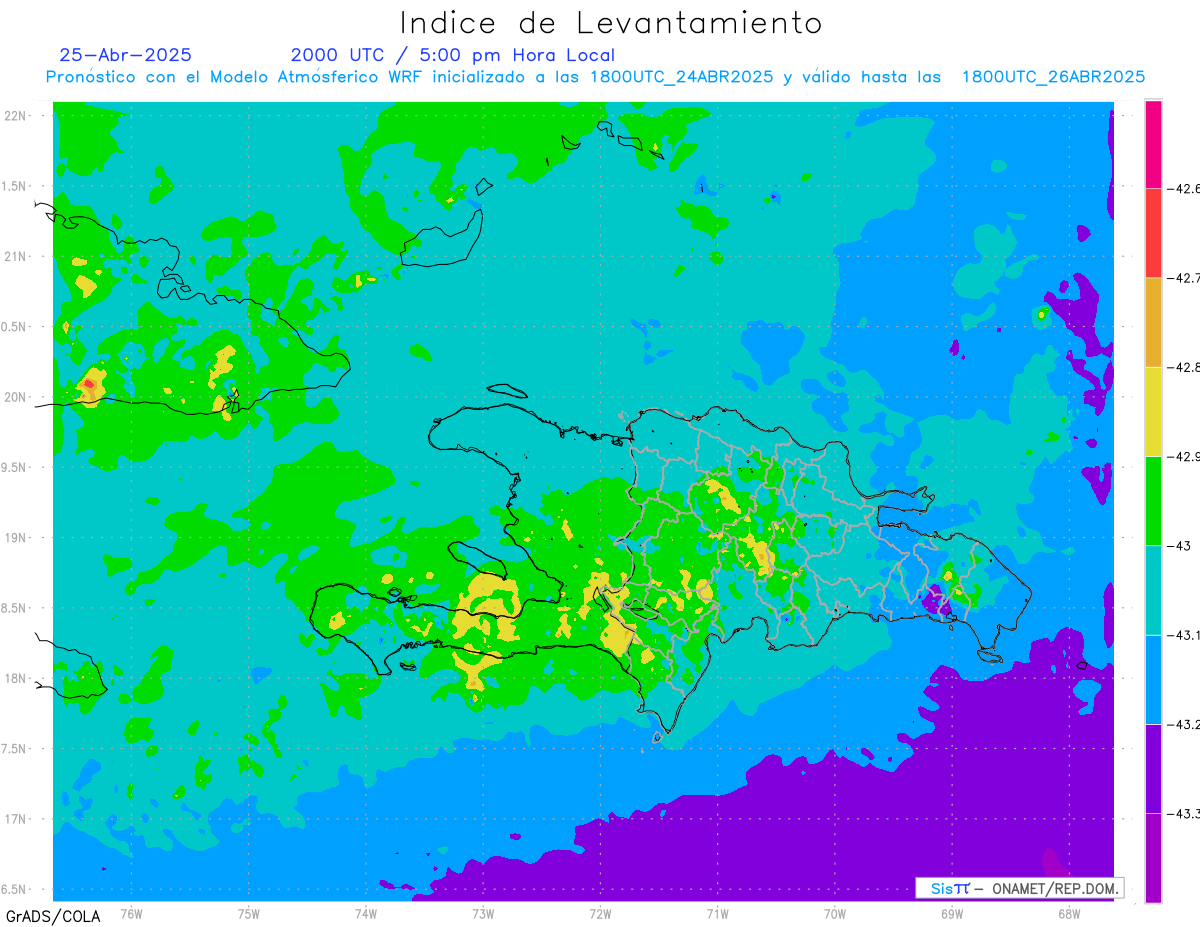Pick the magenta swatch at top of color bar
Image resolution: width=1200 pixels, height=927 pixels.
click(1153, 144)
